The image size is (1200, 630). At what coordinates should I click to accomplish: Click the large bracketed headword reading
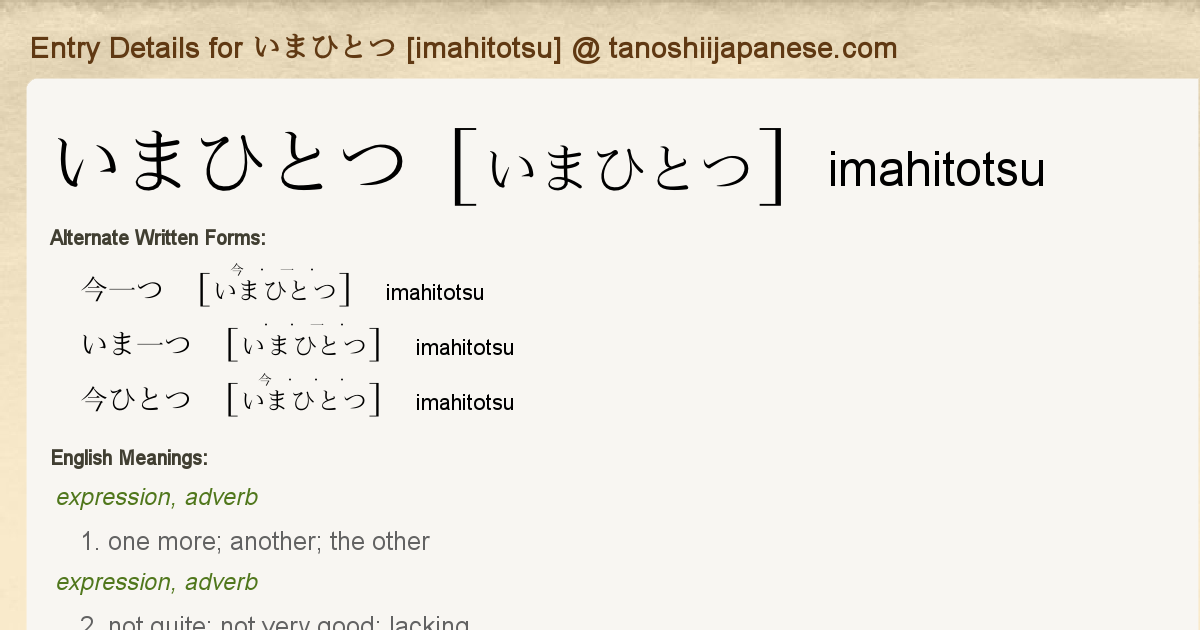620,168
